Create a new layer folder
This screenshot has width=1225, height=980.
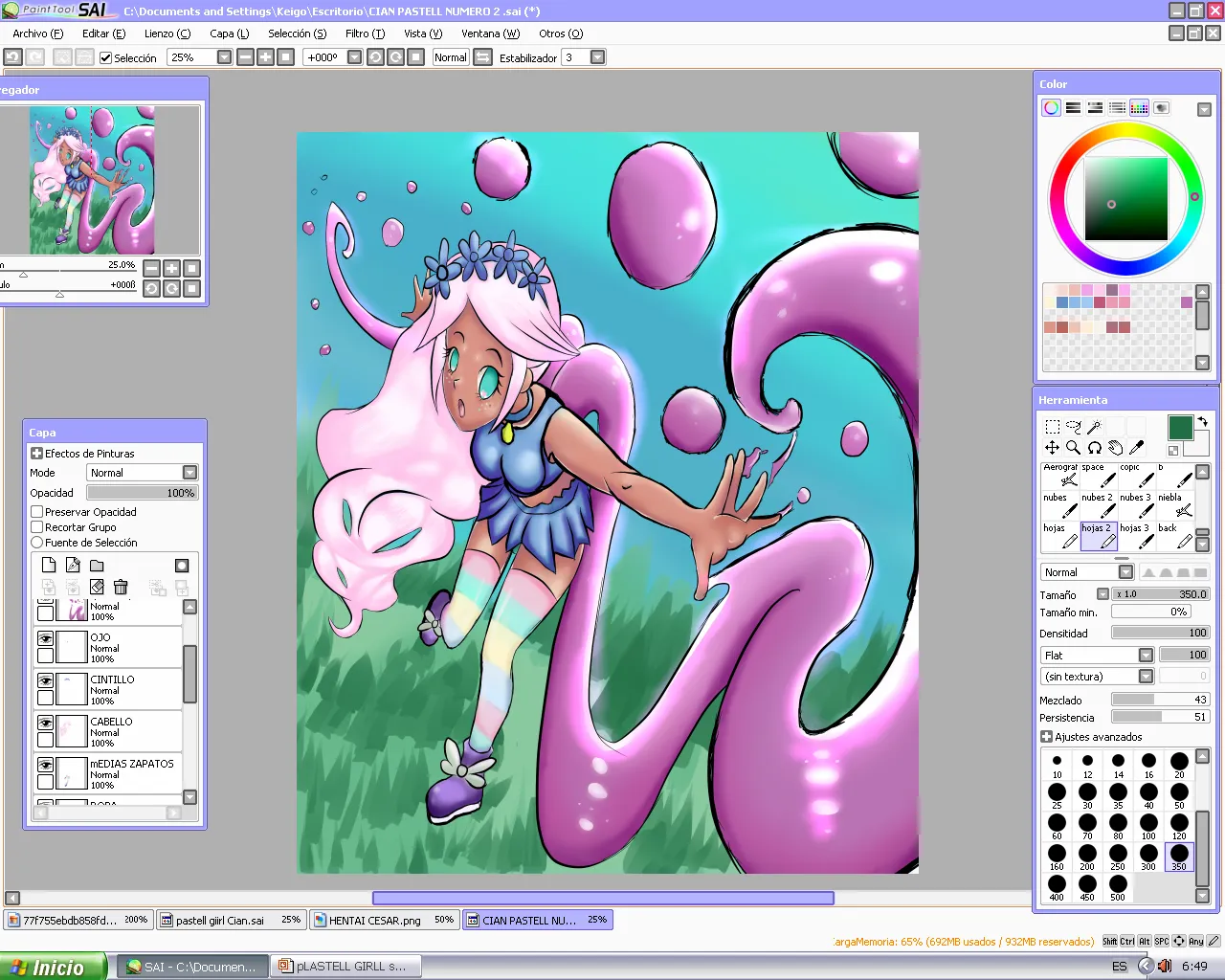[97, 566]
